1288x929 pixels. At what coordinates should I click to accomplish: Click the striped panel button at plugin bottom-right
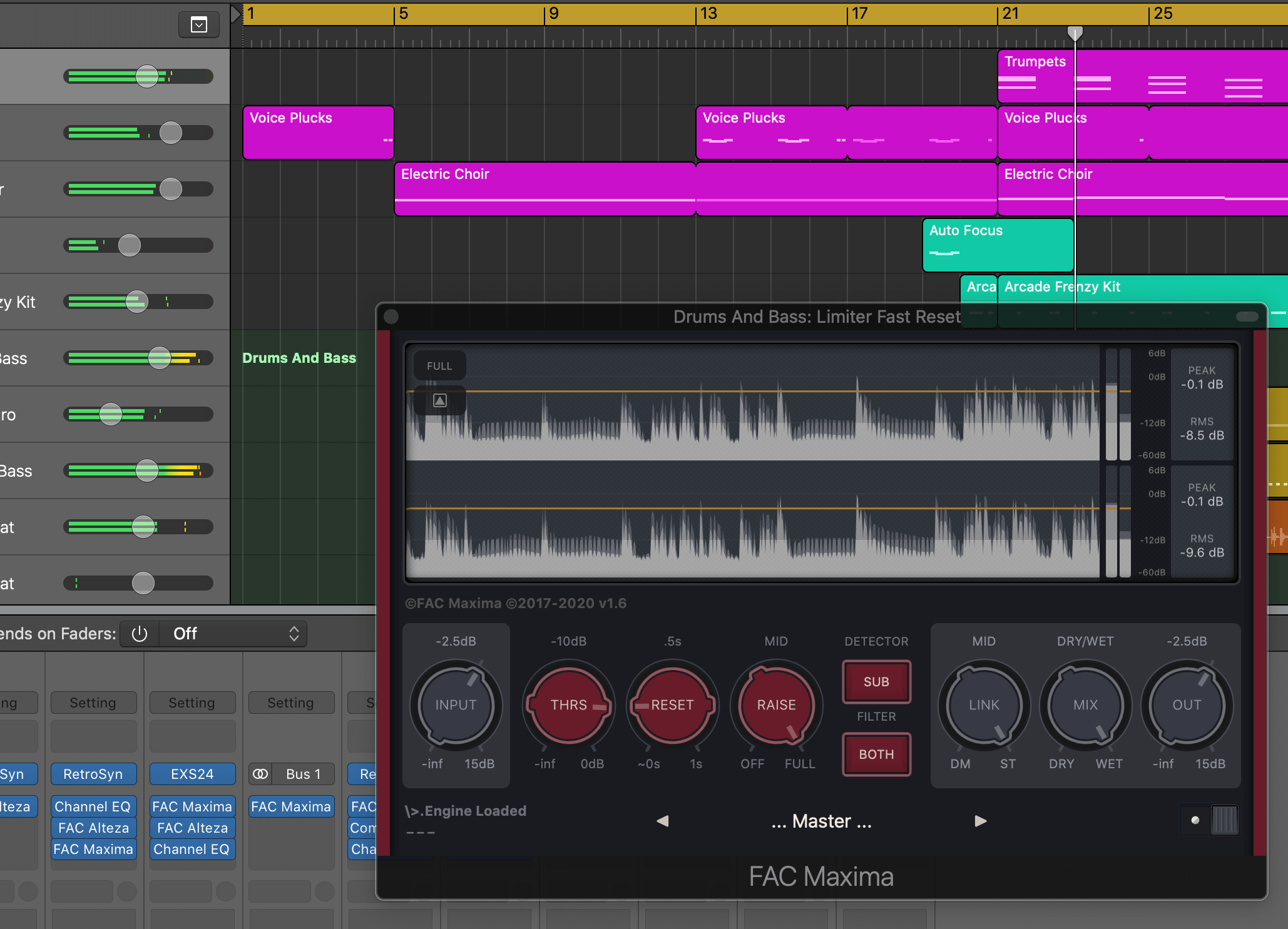tap(1225, 820)
